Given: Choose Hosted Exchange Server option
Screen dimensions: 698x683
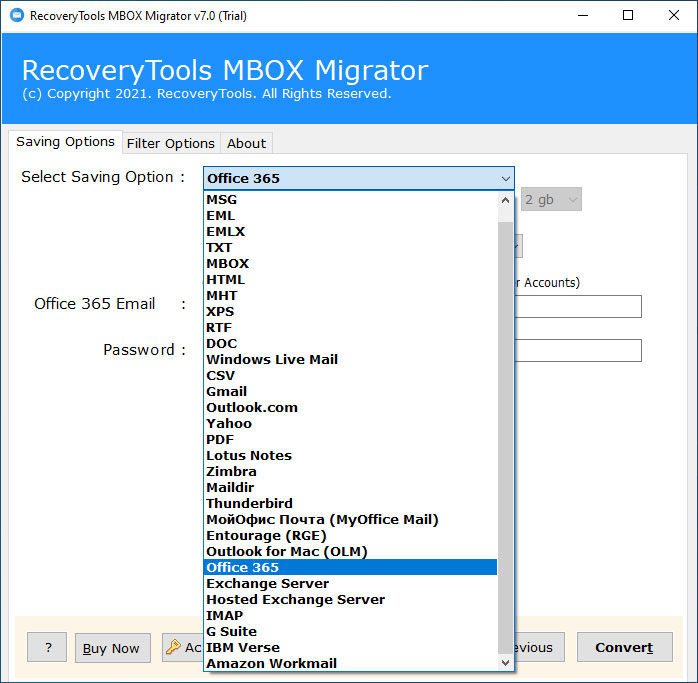Looking at the screenshot, I should coord(350,599).
